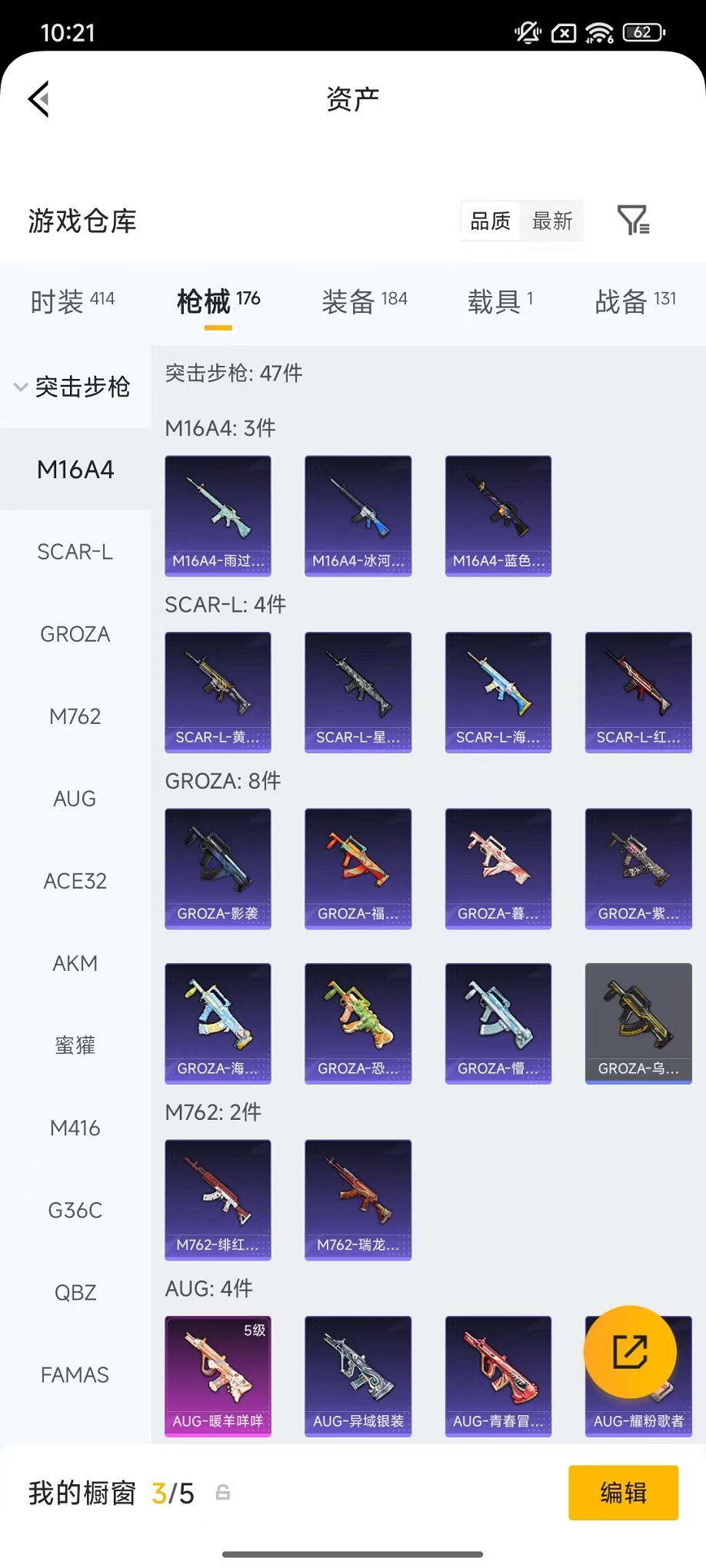Switch sorting to 品质
This screenshot has width=706, height=1568.
point(491,221)
